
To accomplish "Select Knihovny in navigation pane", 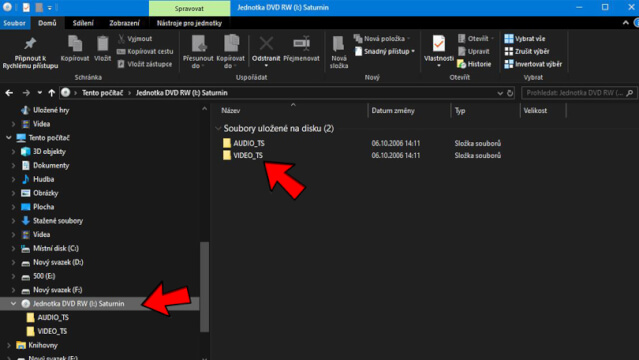I will click(x=43, y=345).
